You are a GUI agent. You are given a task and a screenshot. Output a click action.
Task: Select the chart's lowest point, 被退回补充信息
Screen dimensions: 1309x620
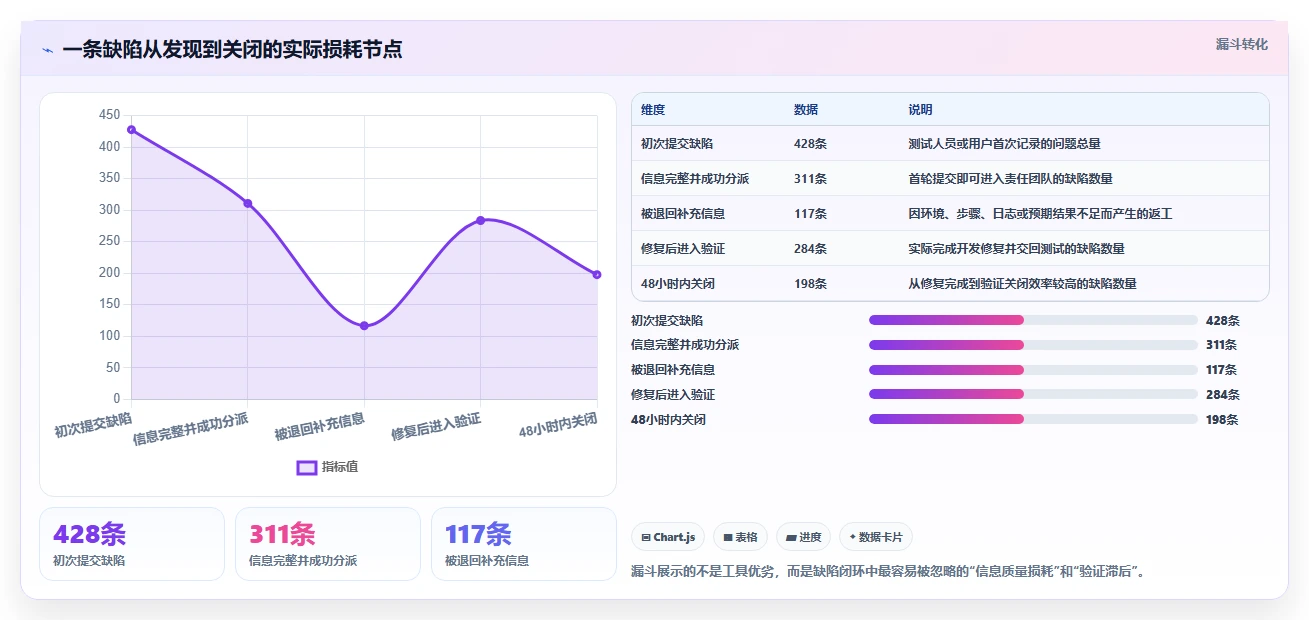coord(364,326)
